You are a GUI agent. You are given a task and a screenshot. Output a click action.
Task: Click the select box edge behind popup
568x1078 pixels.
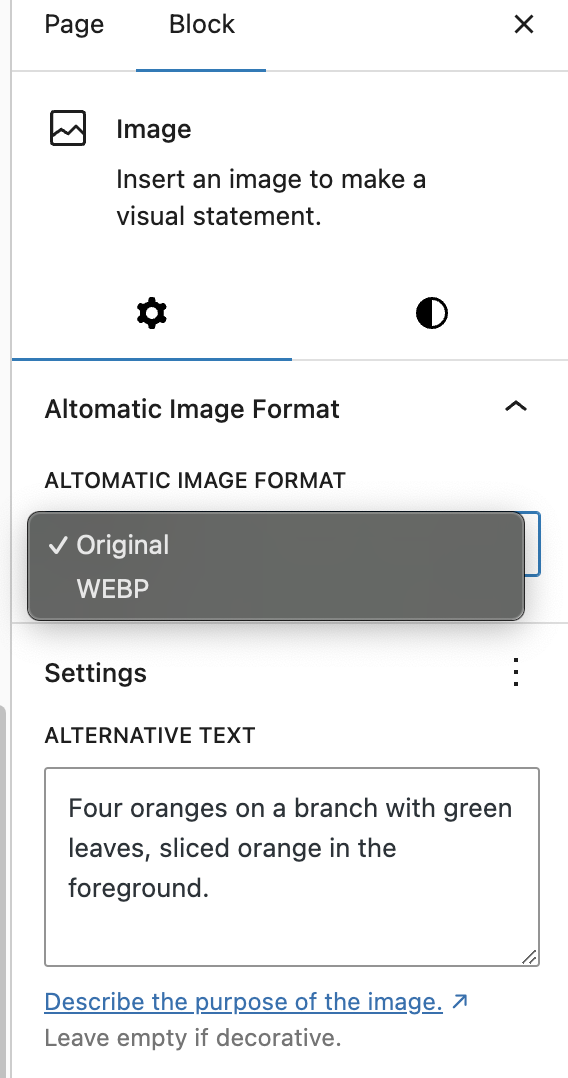pyautogui.click(x=533, y=544)
